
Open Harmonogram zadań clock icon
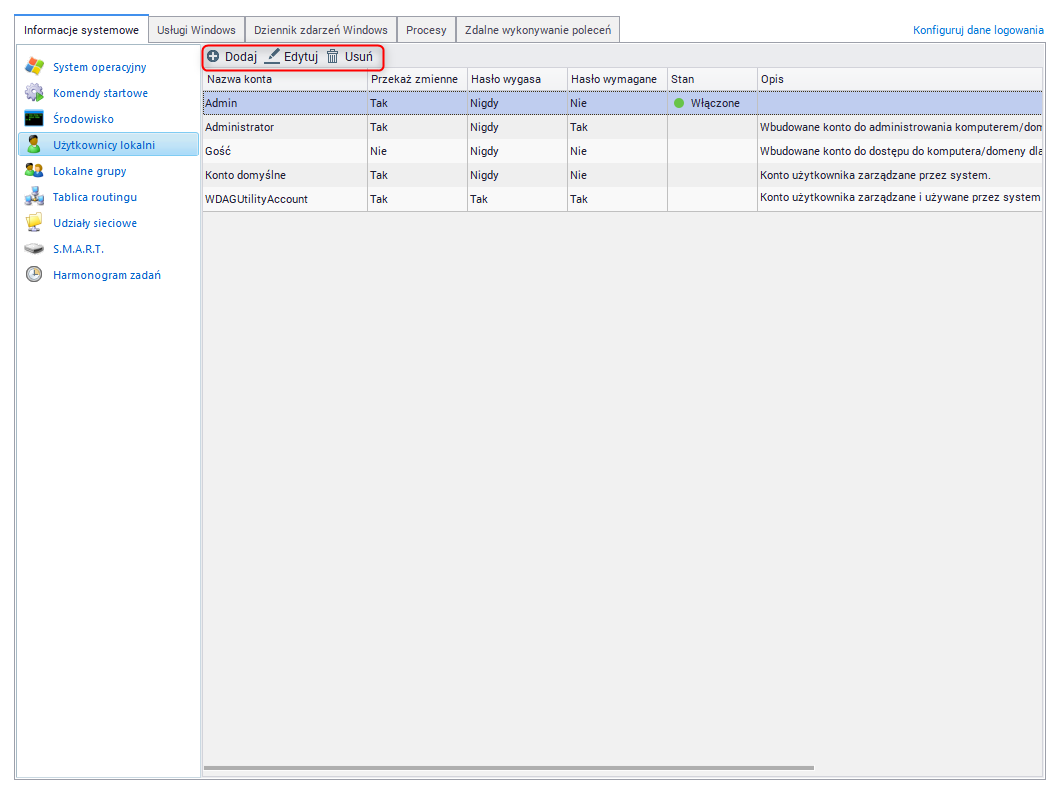coord(34,275)
